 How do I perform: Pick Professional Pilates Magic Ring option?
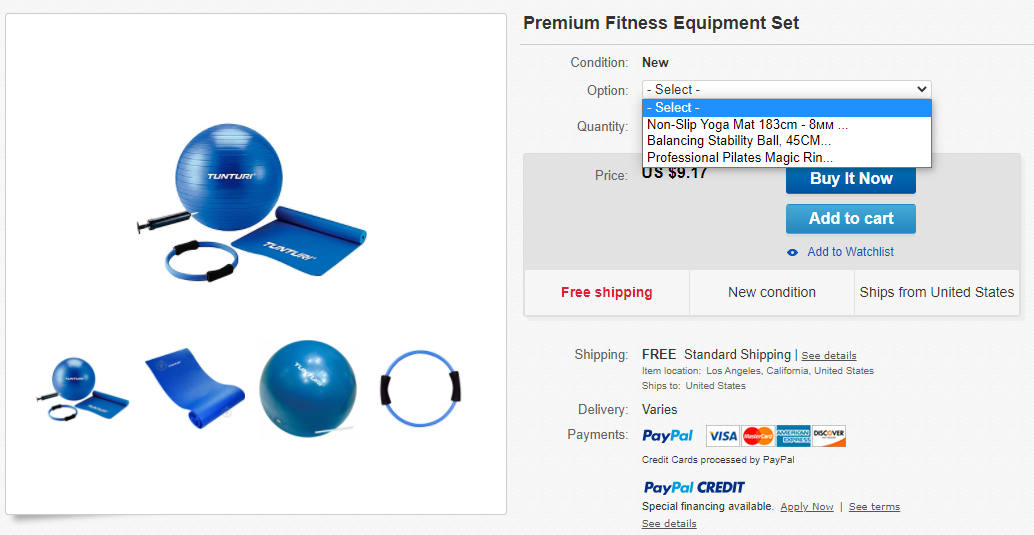[x=740, y=157]
